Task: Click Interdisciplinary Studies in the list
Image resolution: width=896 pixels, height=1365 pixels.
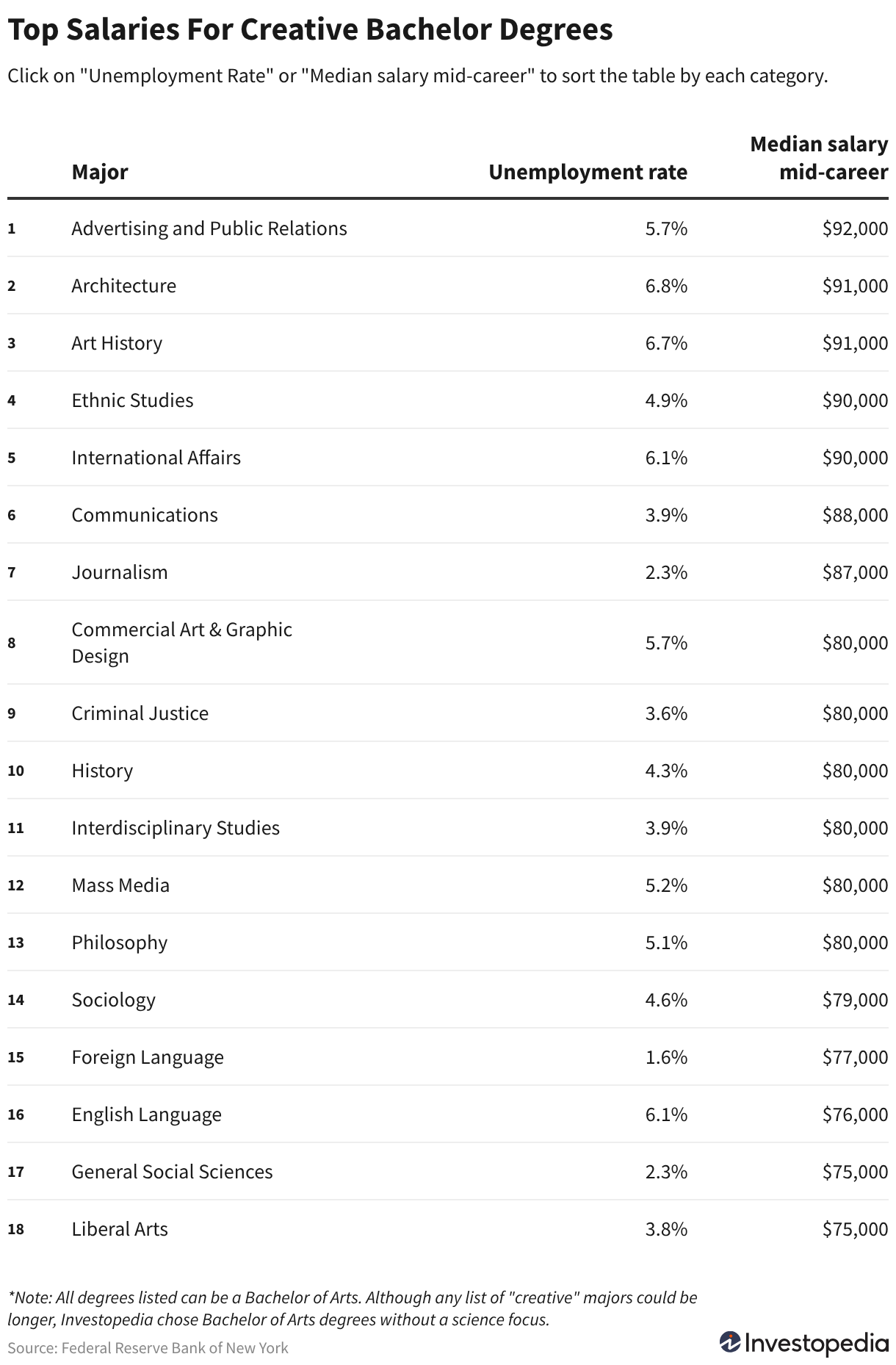Action: tap(176, 828)
